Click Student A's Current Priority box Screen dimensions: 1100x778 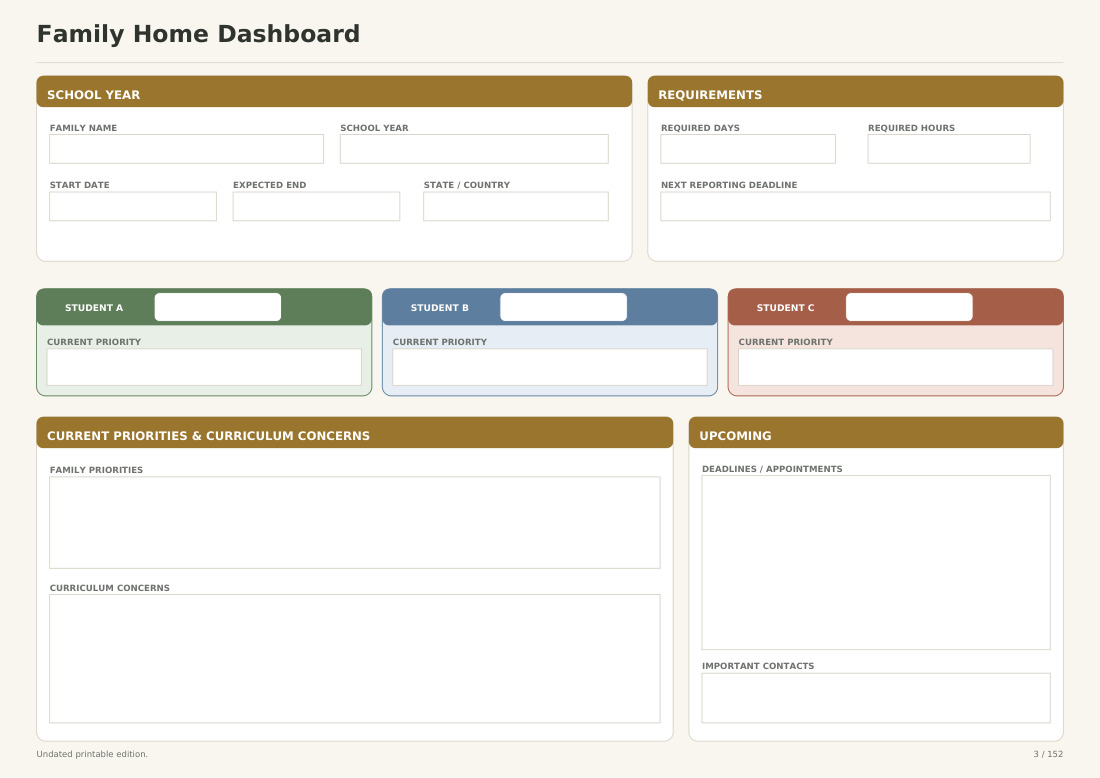coord(204,367)
